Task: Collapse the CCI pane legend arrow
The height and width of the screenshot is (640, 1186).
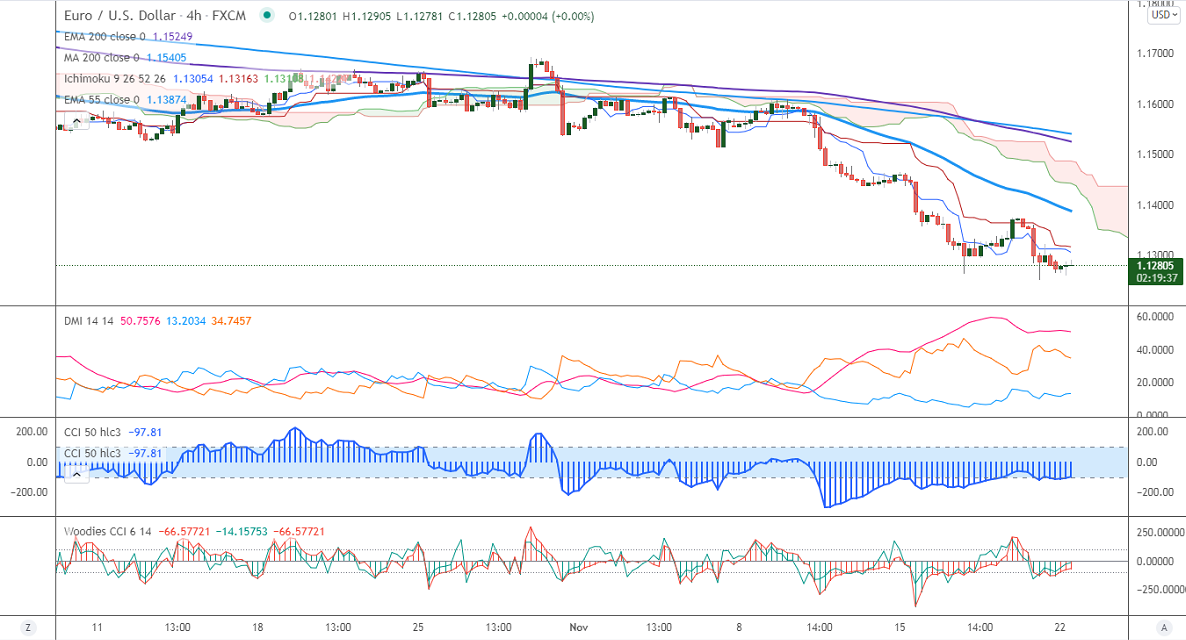Action: point(76,474)
